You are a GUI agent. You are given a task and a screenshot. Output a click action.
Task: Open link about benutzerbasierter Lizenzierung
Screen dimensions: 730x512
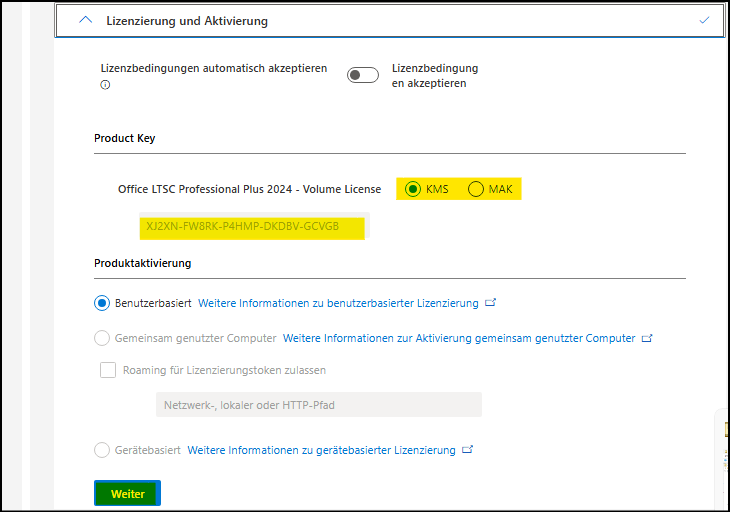pos(338,303)
